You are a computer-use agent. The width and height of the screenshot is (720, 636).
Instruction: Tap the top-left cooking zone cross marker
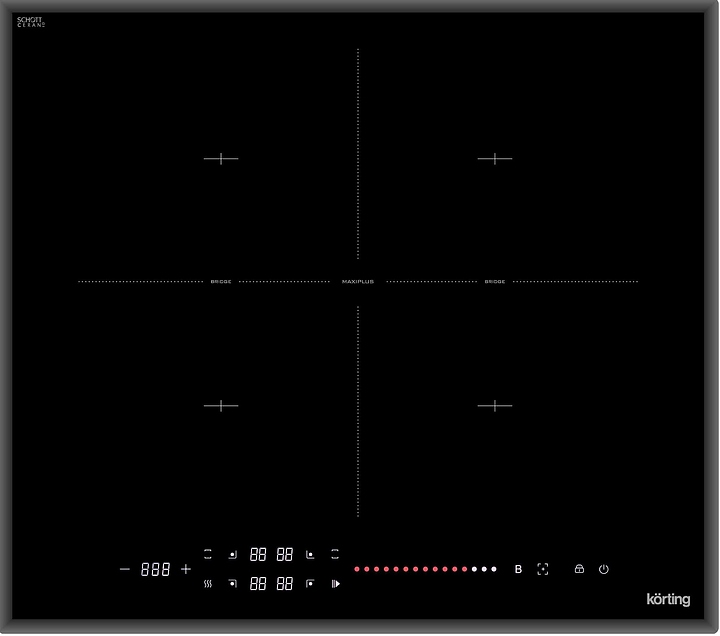pos(221,158)
